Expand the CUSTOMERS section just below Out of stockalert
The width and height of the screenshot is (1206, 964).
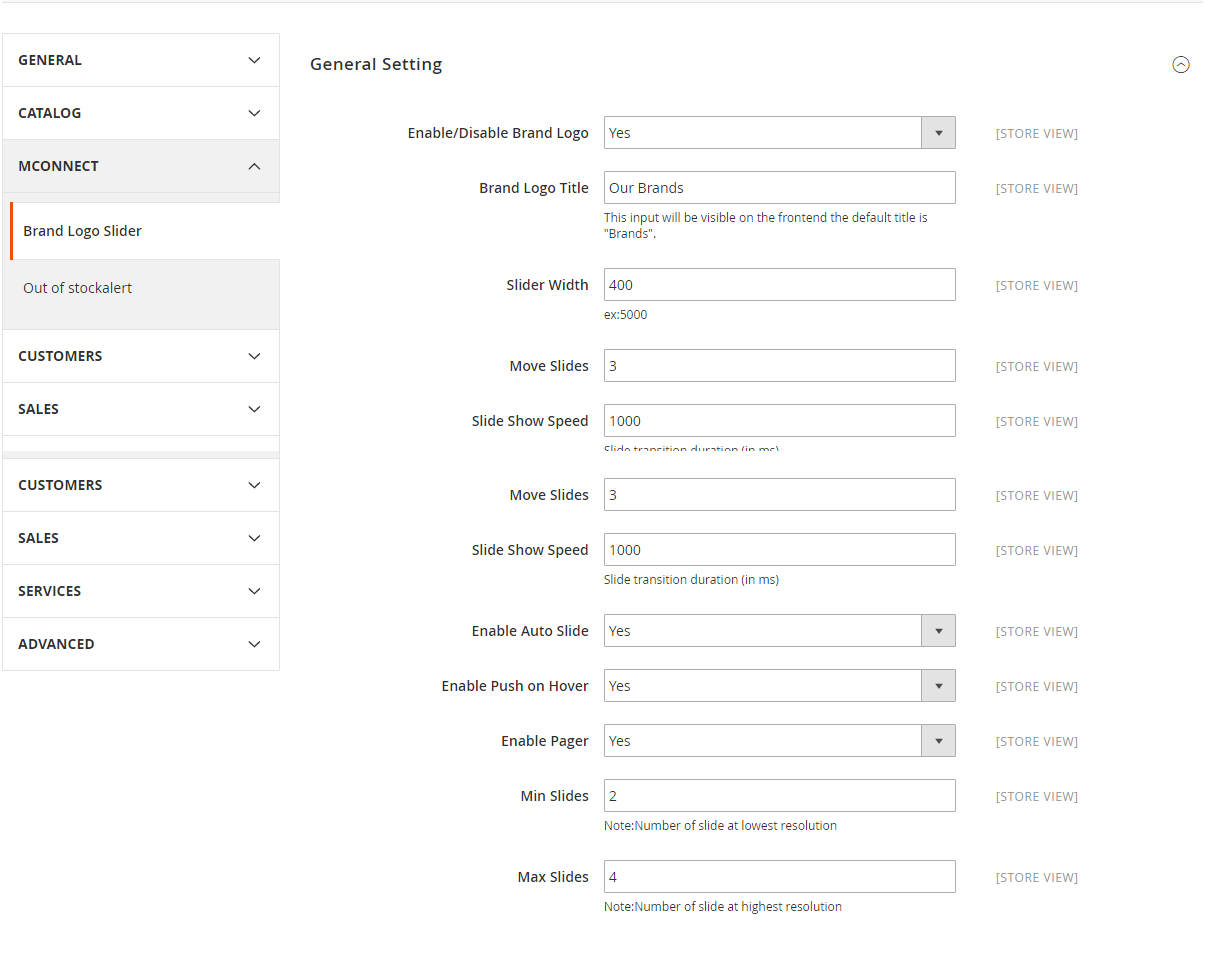140,356
